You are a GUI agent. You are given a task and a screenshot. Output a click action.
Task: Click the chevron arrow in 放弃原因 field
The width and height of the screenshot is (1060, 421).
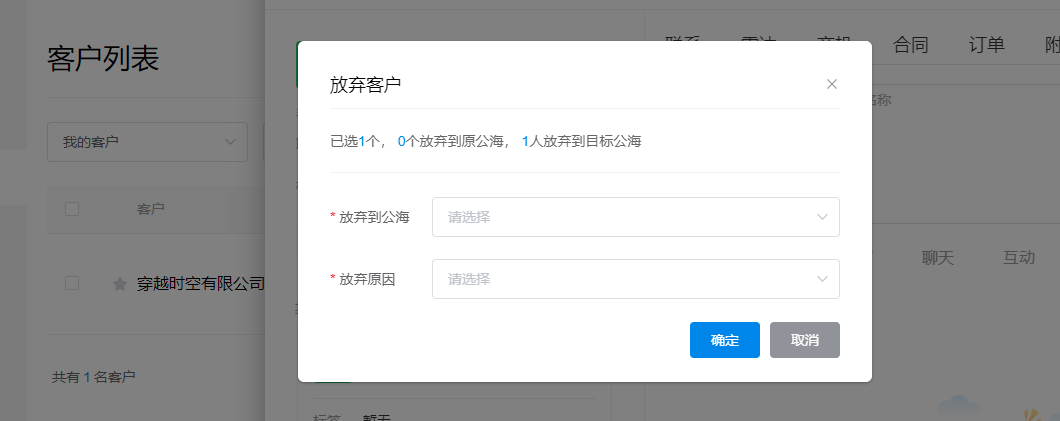pos(822,279)
